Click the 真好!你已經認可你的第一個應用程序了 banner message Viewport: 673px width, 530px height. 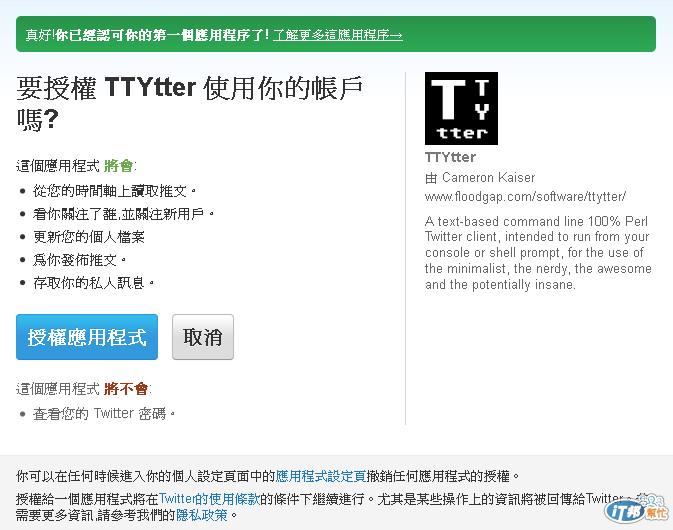[147, 35]
